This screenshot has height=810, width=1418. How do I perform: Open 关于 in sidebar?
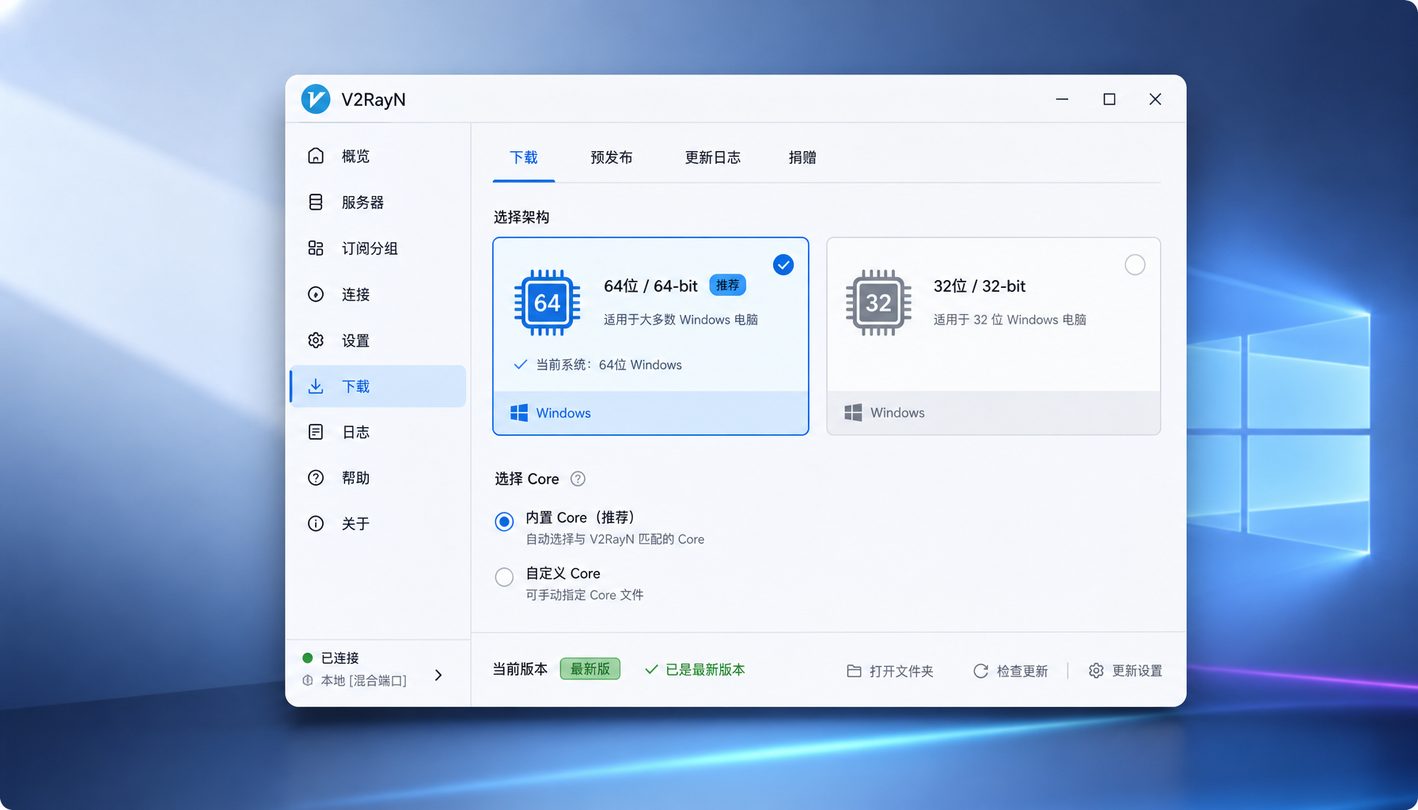click(x=378, y=524)
